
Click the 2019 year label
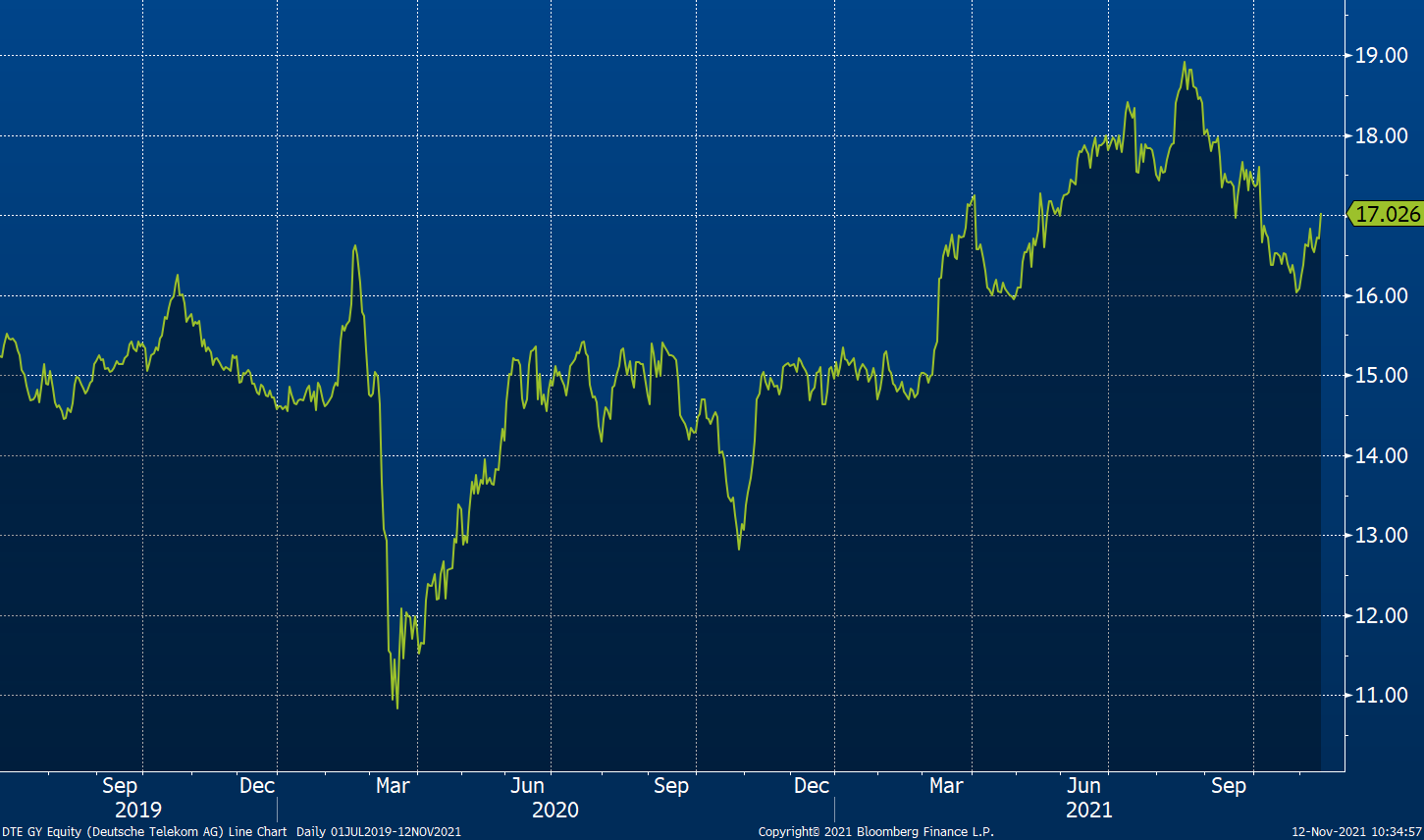point(138,811)
